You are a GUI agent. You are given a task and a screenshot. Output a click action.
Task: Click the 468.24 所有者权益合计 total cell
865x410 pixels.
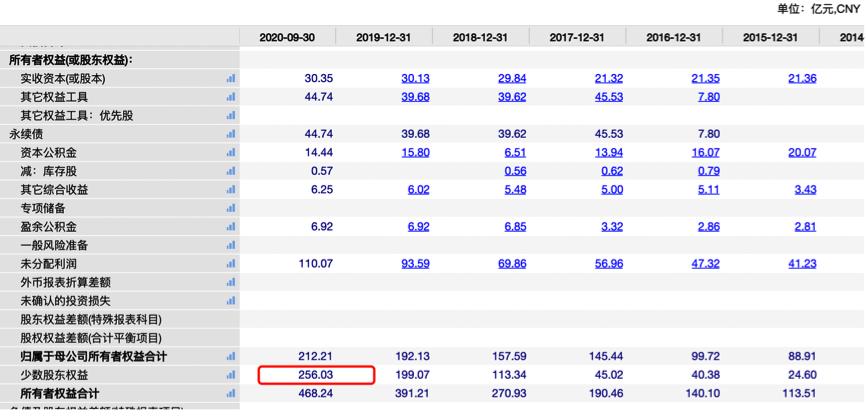coord(316,394)
